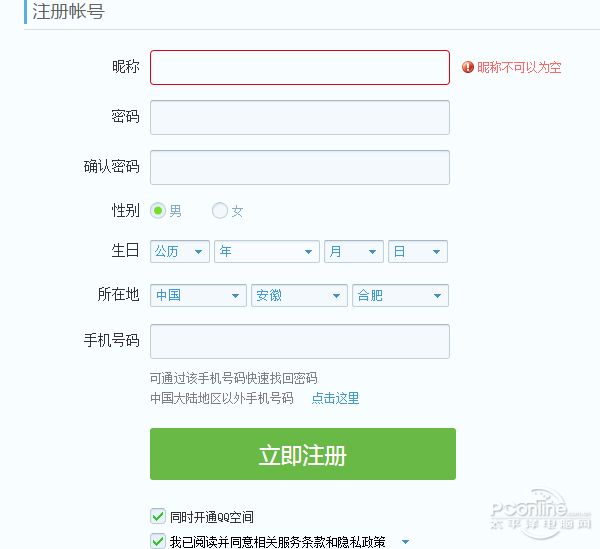Select the 男 gender radio button

click(x=158, y=210)
